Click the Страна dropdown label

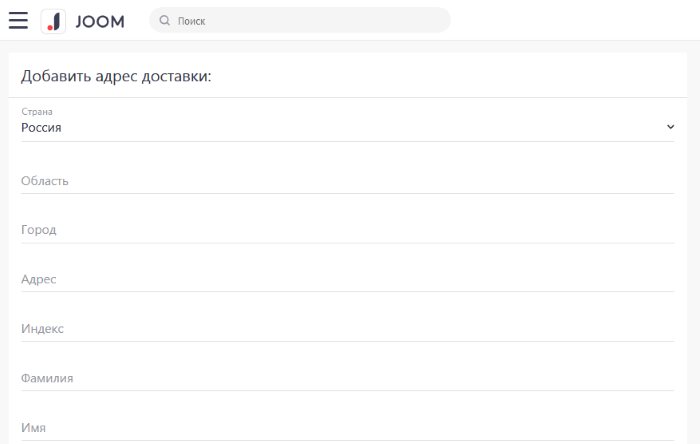click(37, 112)
